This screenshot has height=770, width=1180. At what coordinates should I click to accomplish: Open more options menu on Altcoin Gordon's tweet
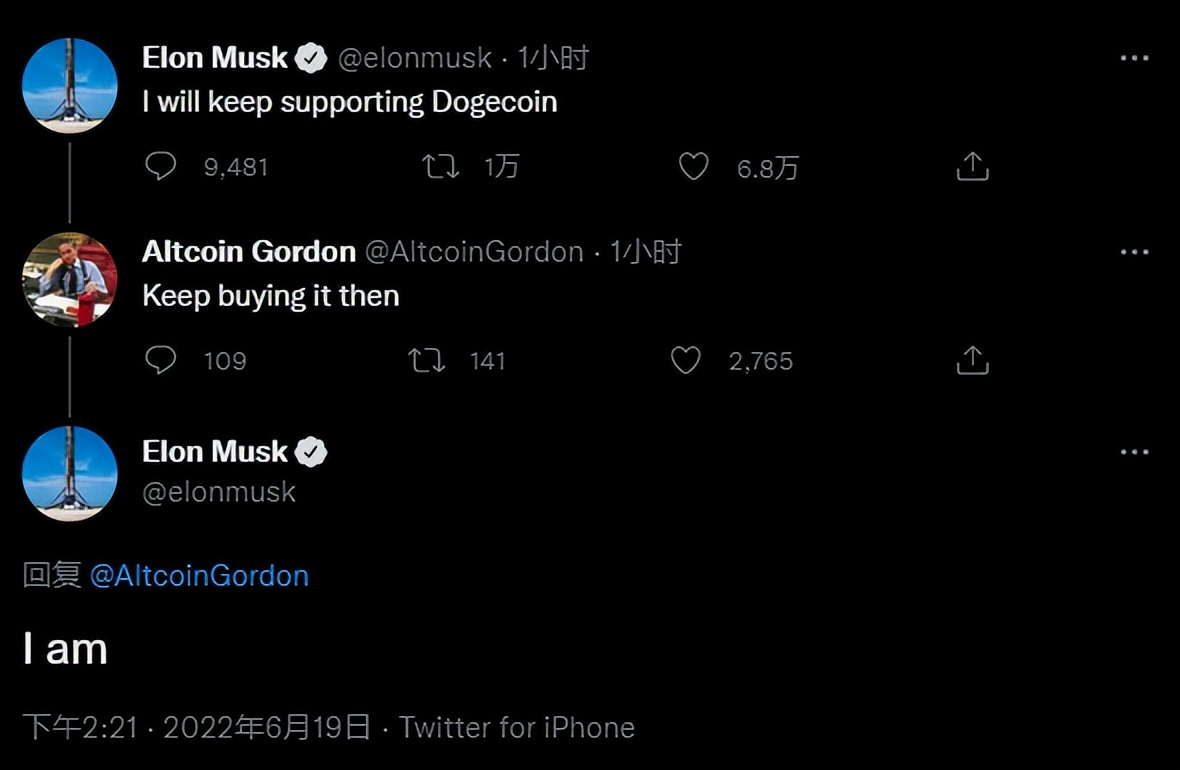tap(1134, 252)
